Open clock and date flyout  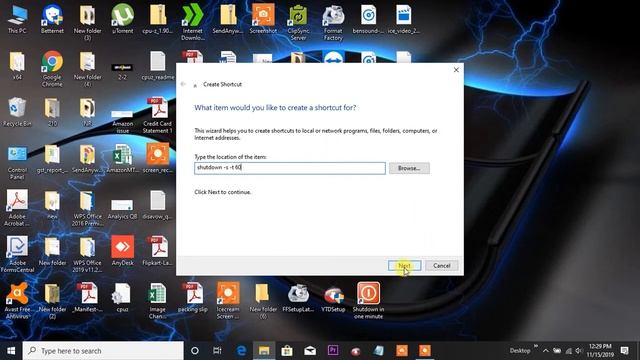click(x=600, y=351)
